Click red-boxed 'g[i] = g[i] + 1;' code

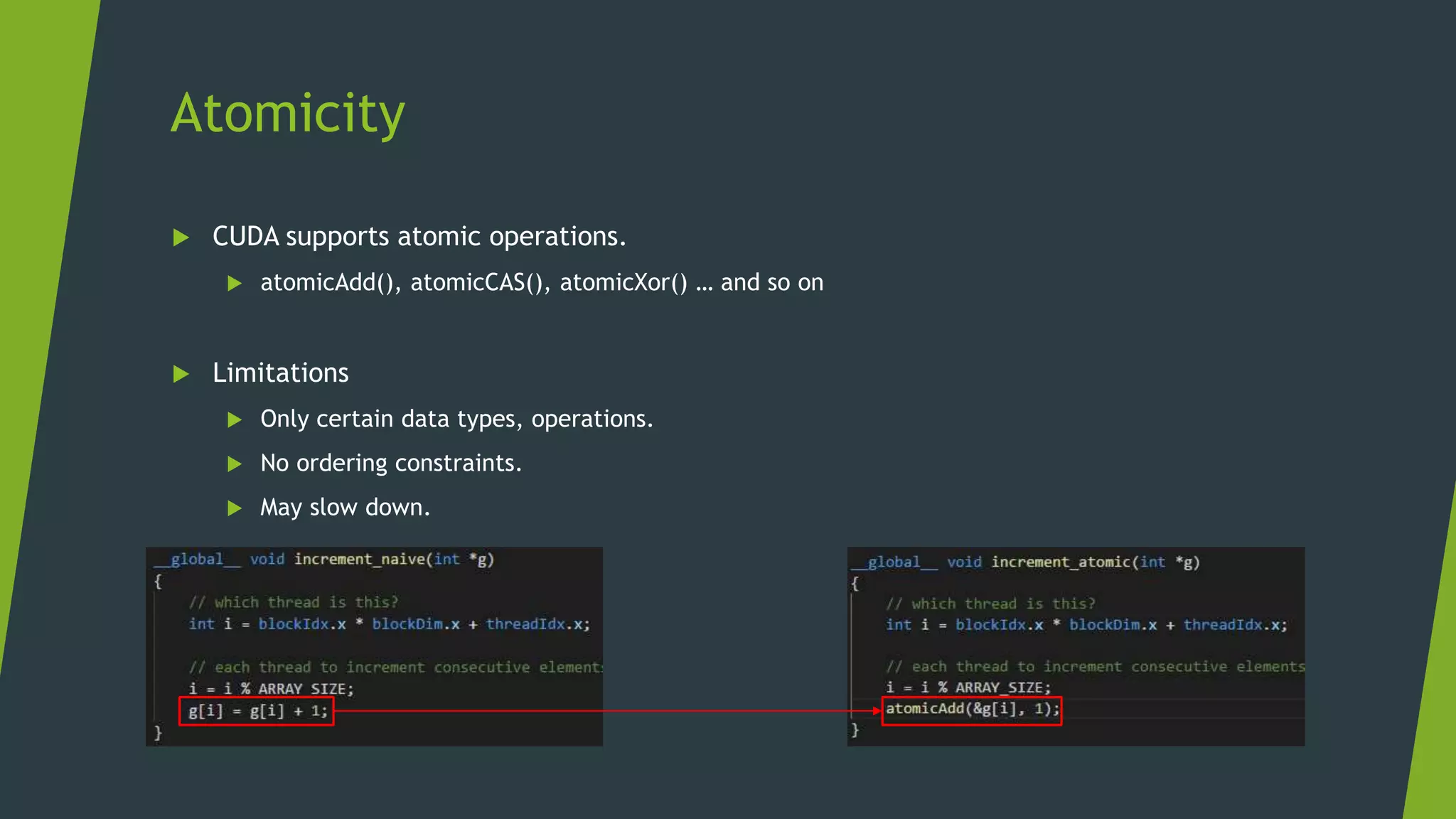click(257, 711)
